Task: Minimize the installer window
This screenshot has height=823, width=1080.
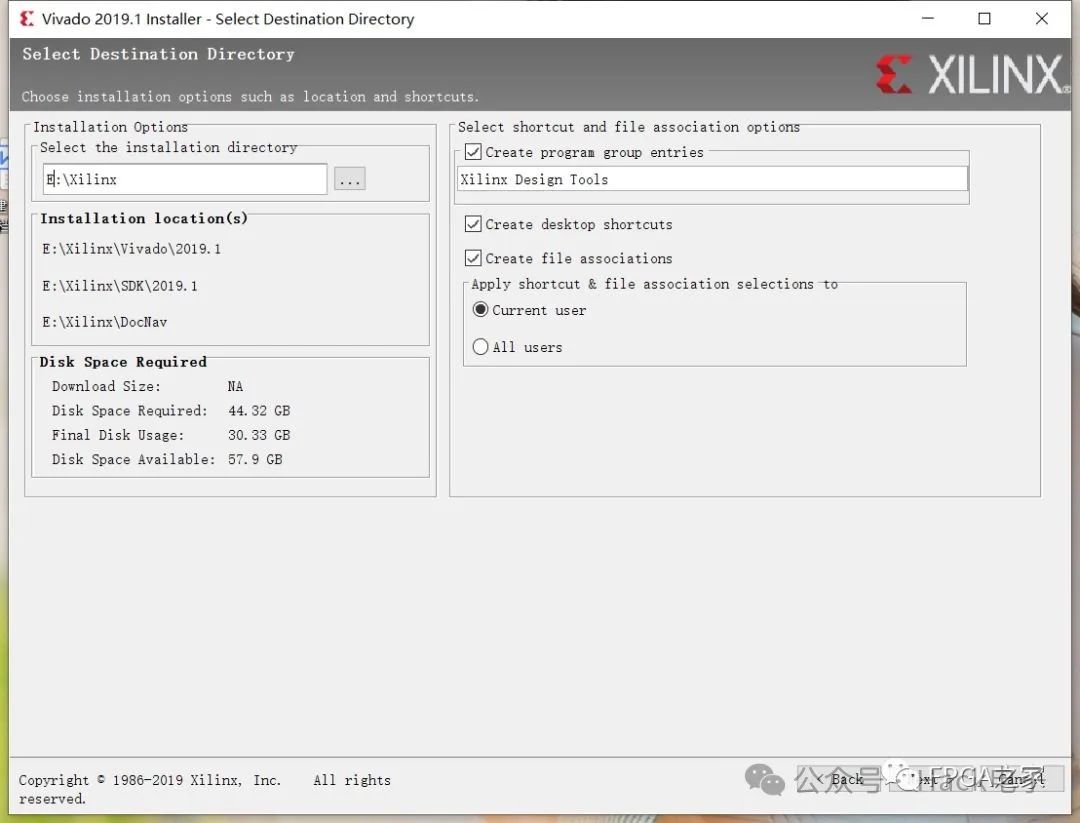Action: (x=928, y=19)
